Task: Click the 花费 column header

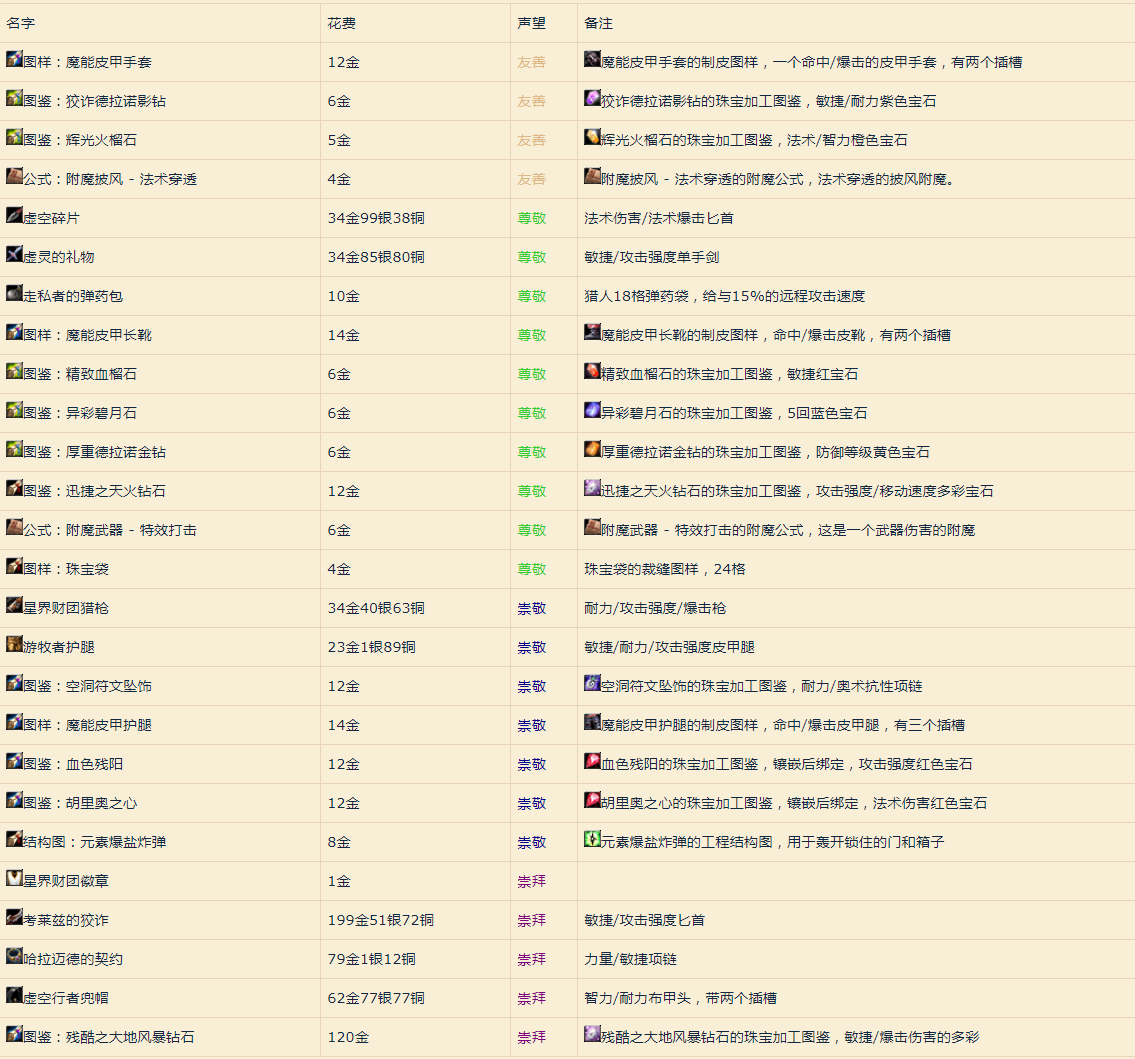Action: pos(341,23)
